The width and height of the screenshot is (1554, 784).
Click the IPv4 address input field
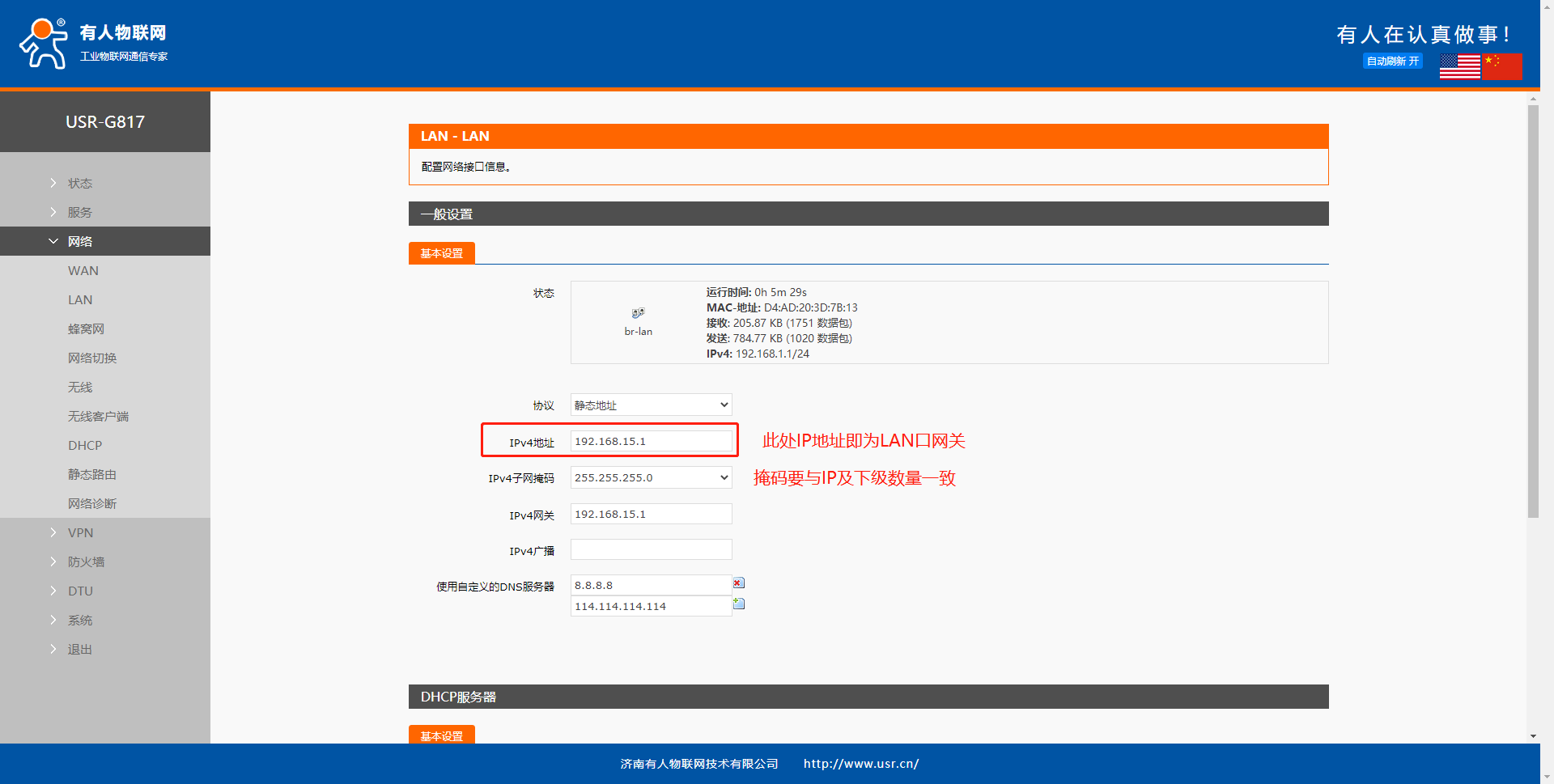(651, 442)
